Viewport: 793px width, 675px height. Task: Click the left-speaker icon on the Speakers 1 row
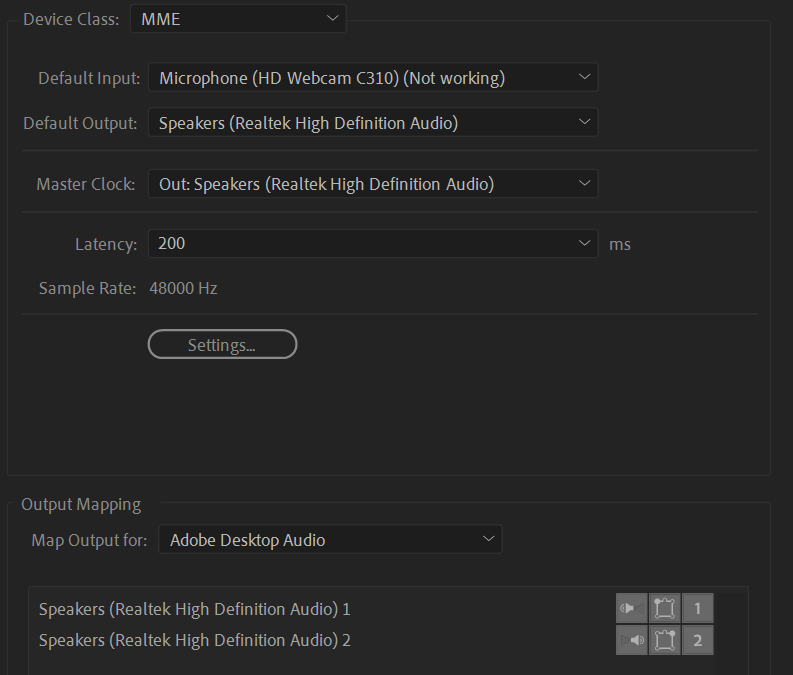coord(632,608)
